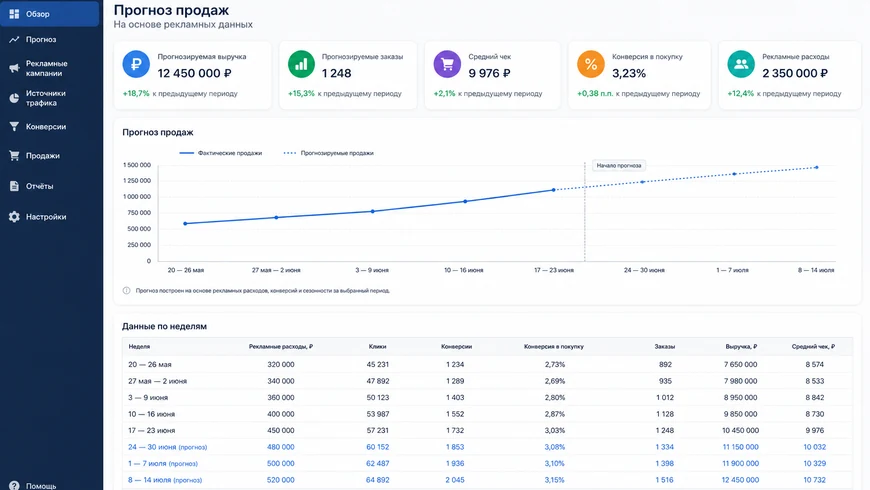Sort by Средний чек, ₽ column header
The image size is (870, 490).
coord(813,346)
